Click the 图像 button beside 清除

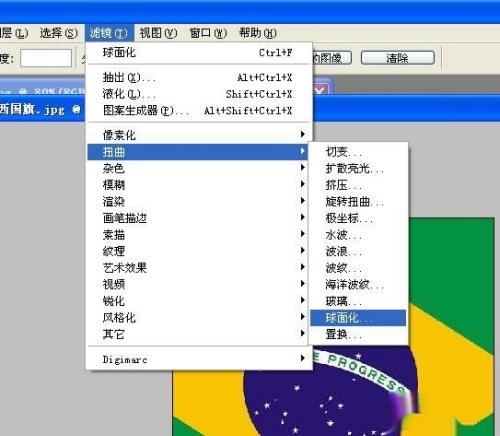pos(332,58)
